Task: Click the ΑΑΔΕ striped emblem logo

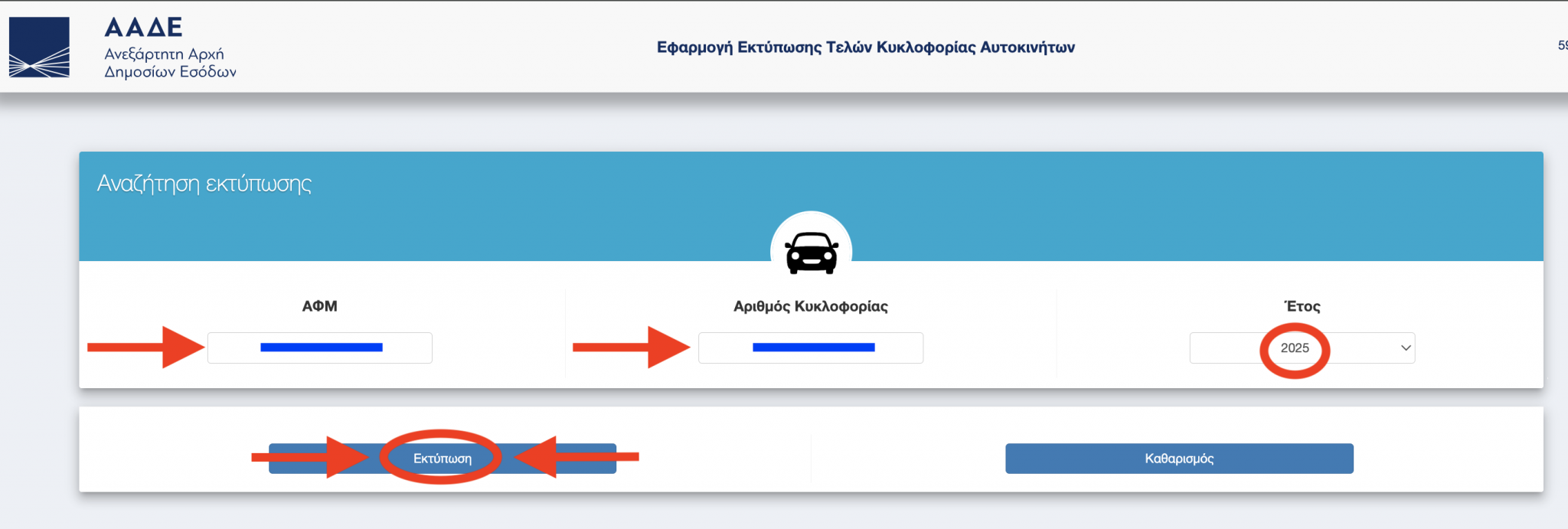Action: click(39, 47)
